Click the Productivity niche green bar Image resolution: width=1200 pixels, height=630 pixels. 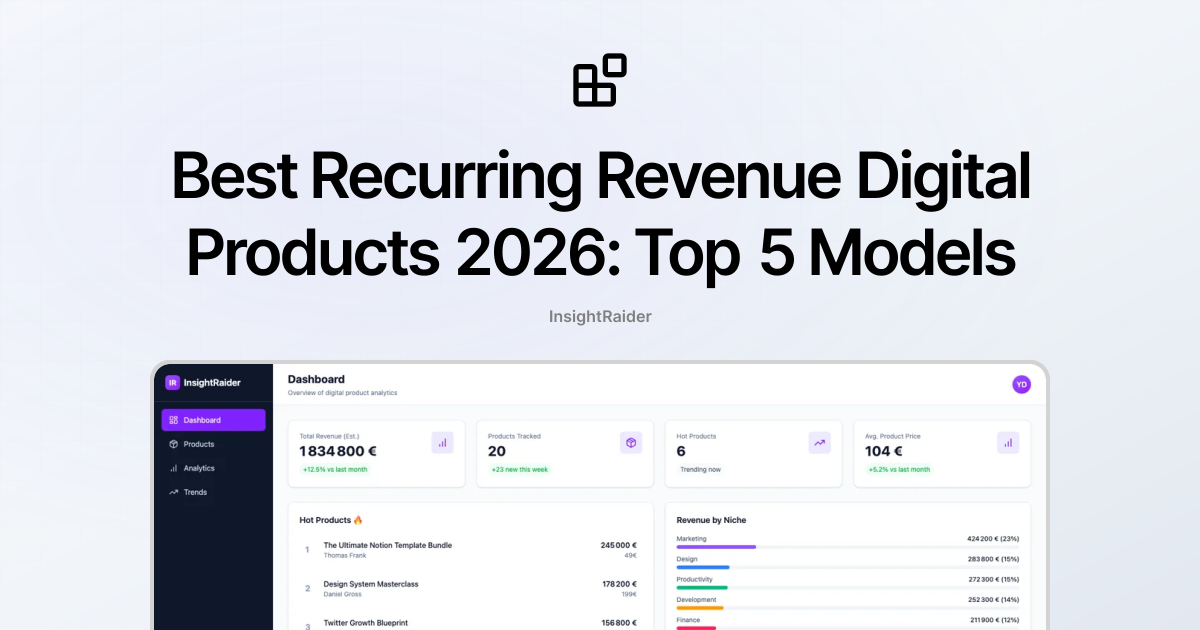point(702,587)
